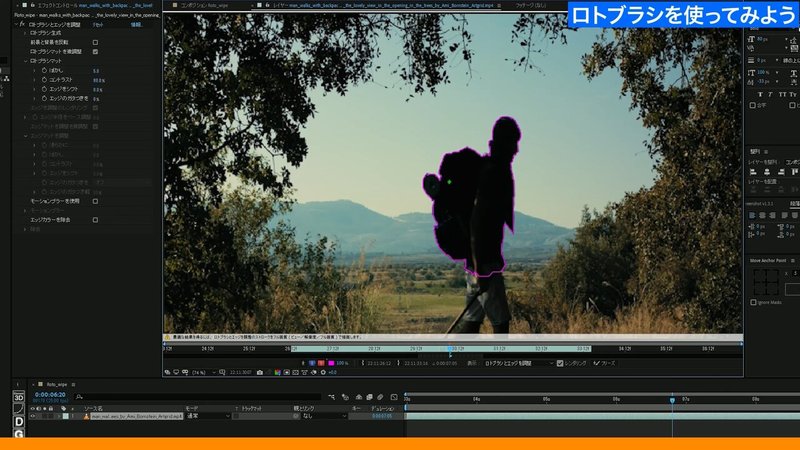
Task: Open the Roto_wipe timeline panel menu
Action: [x=73, y=385]
